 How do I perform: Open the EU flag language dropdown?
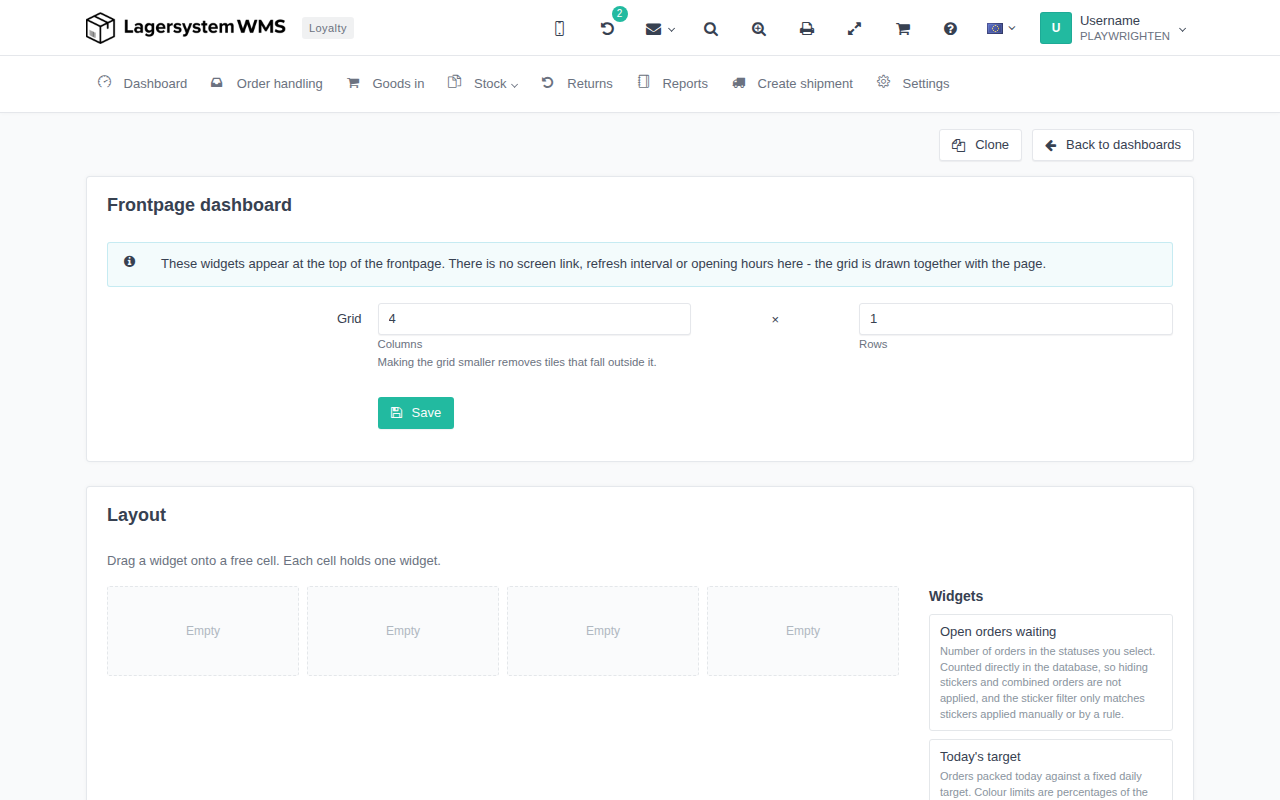tap(1001, 29)
